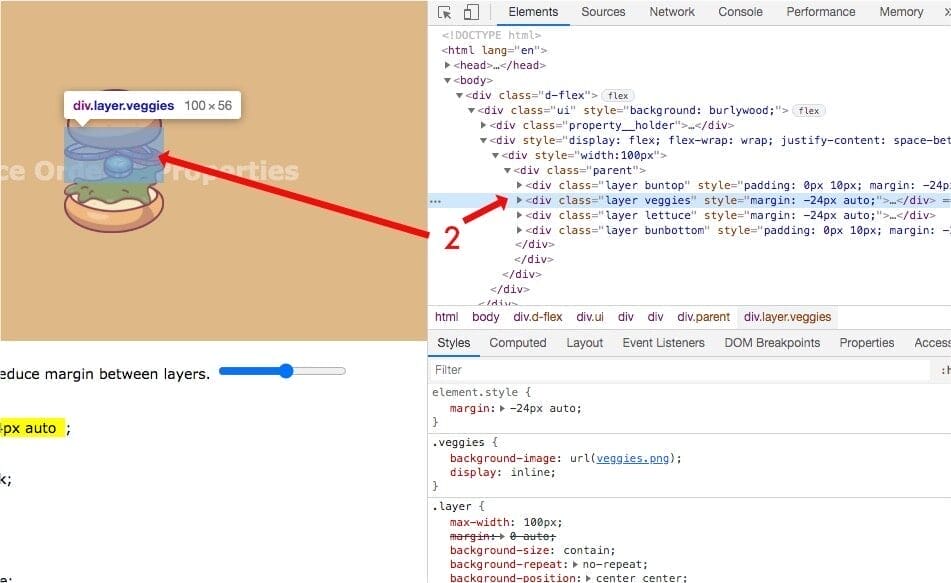Toggle the device toolbar icon
The image size is (951, 583).
point(471,12)
